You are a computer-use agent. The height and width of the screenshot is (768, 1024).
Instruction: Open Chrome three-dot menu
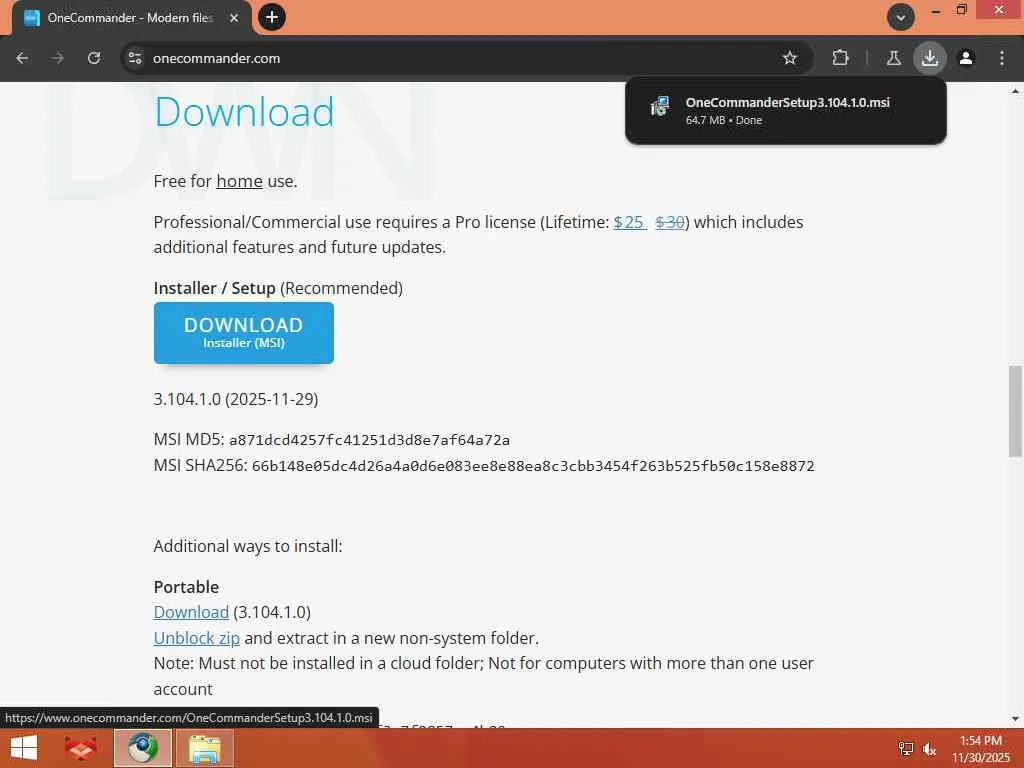tap(1002, 58)
